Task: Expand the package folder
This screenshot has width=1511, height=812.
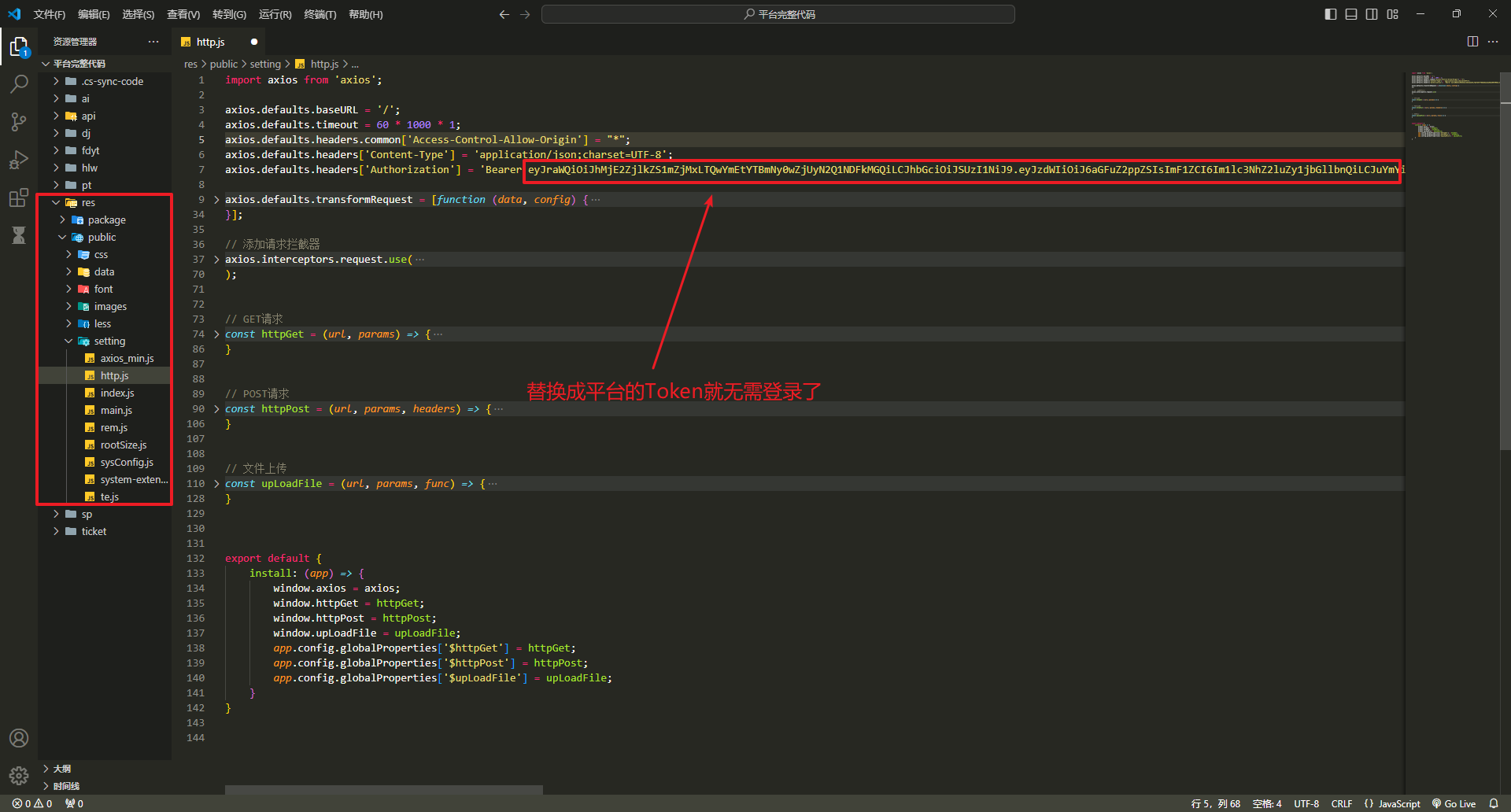Action: (105, 220)
